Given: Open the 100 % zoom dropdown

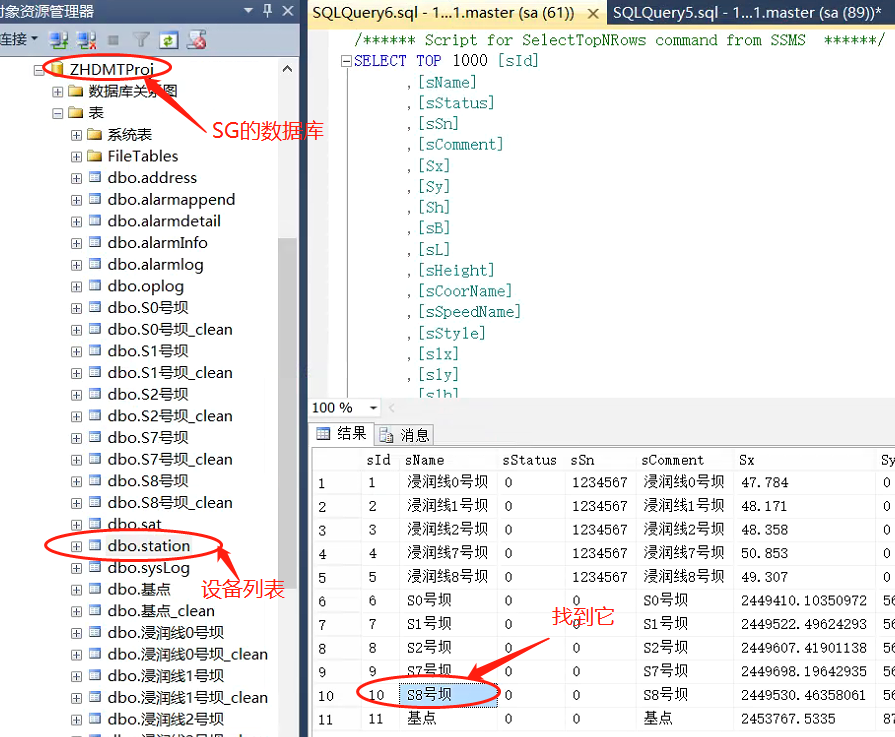Looking at the screenshot, I should click(x=373, y=408).
